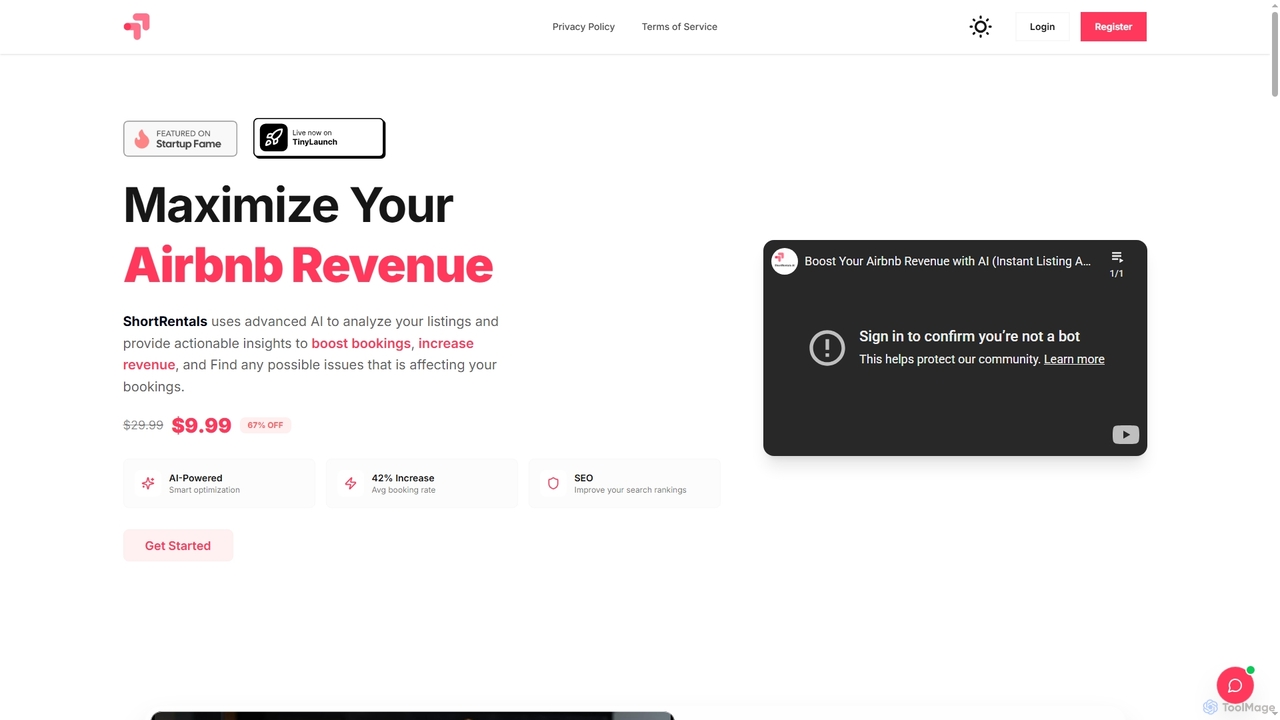
Task: Click the video error exclamation icon
Action: [827, 347]
